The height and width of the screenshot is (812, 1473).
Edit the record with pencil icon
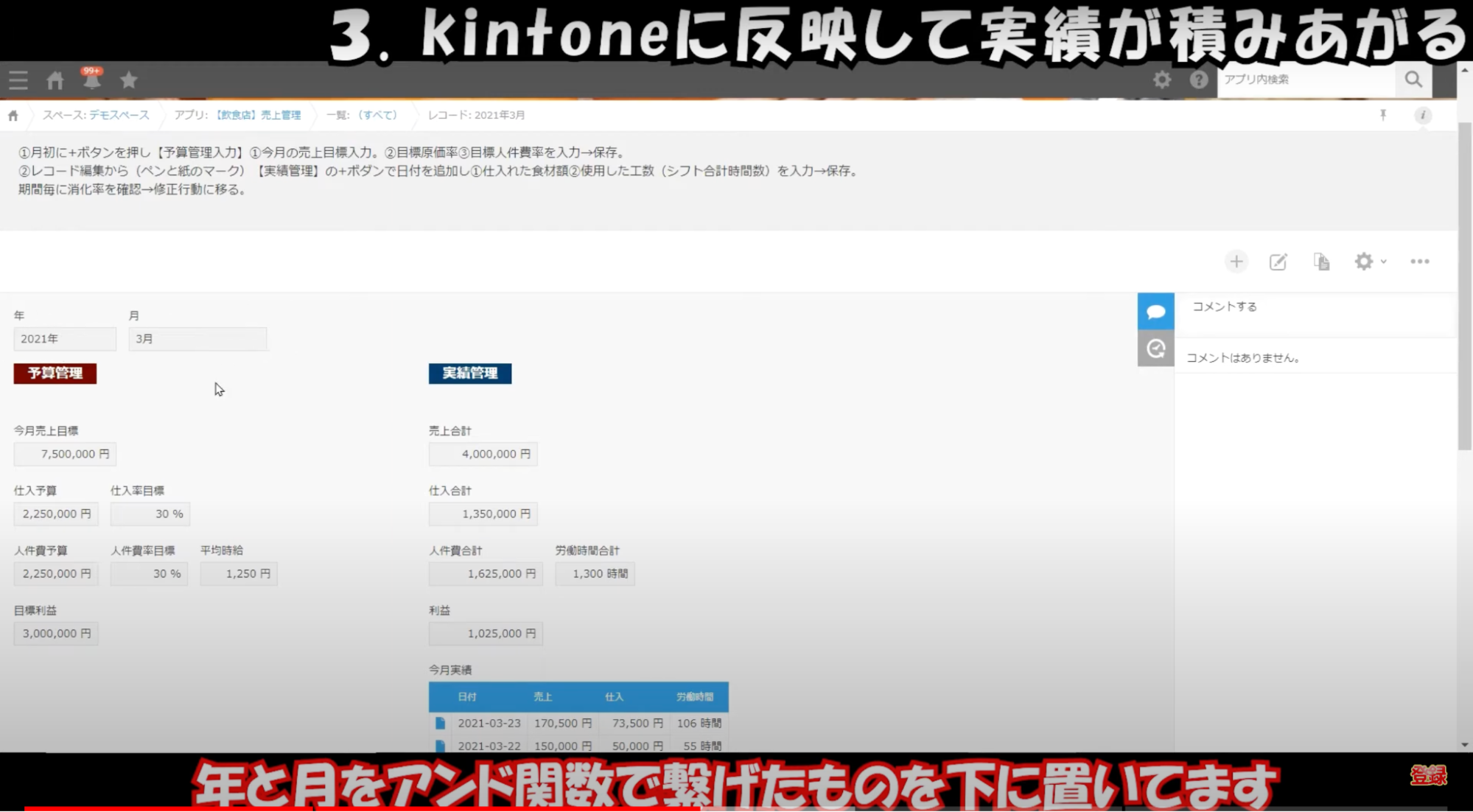[1278, 262]
